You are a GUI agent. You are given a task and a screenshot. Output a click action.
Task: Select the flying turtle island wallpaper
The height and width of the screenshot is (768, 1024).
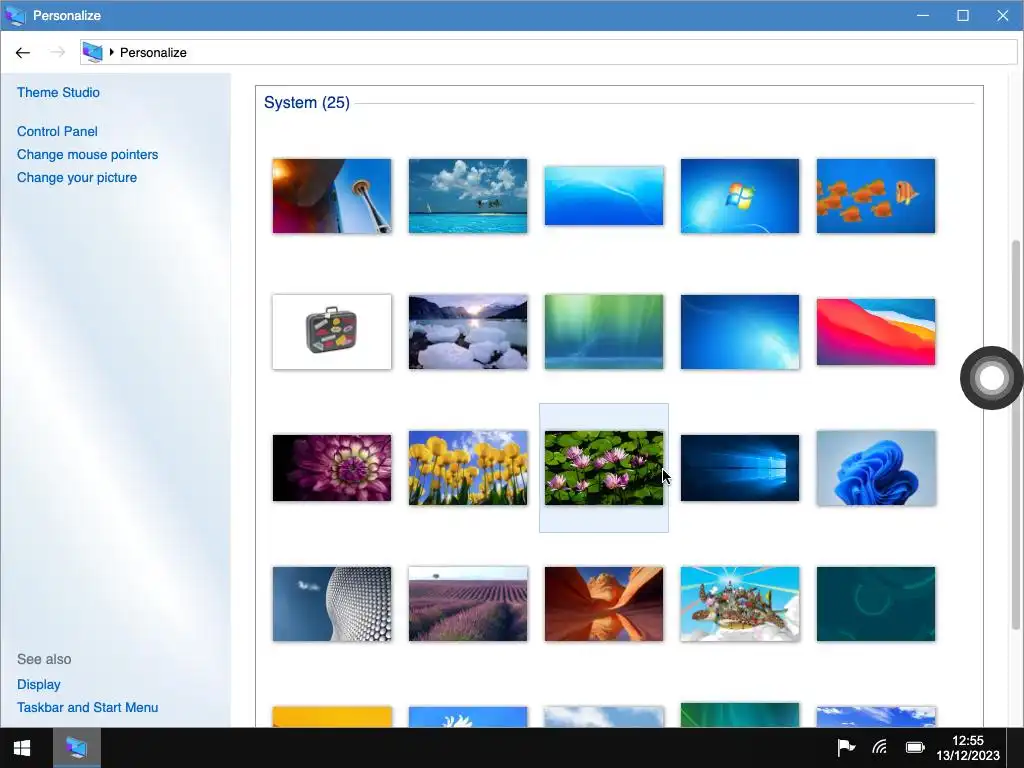(739, 604)
